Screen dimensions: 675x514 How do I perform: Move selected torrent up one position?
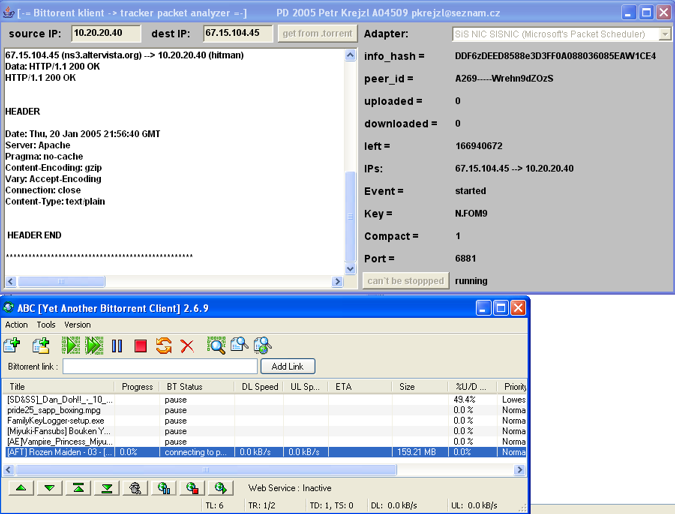[21, 488]
